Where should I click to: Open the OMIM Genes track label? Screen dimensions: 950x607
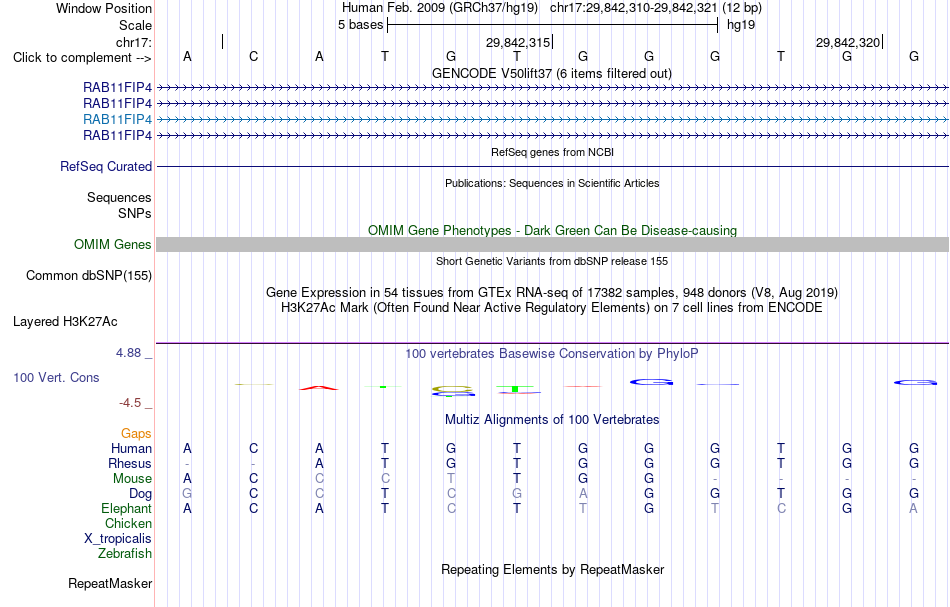[113, 244]
